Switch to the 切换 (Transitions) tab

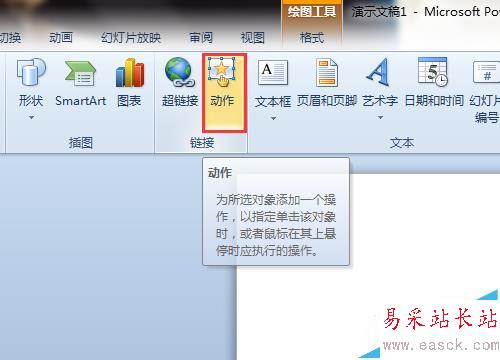pyautogui.click(x=11, y=37)
